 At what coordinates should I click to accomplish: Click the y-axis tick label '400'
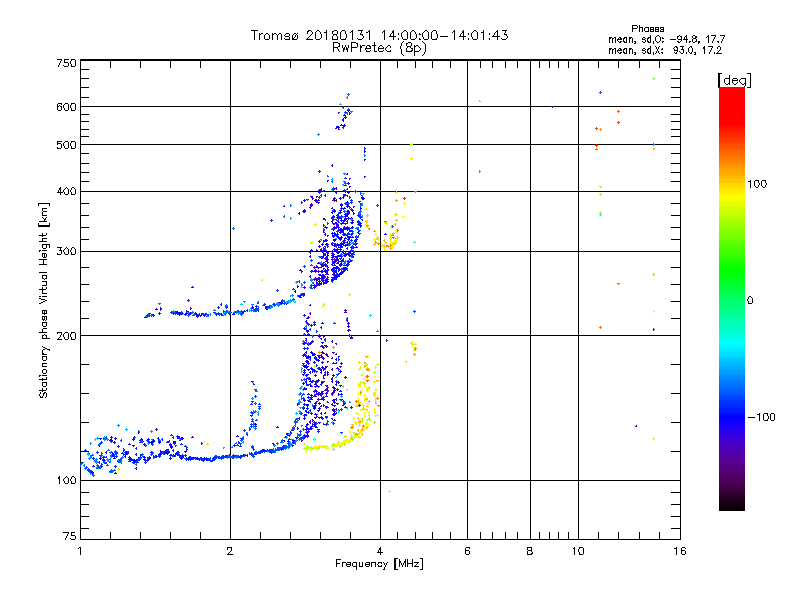(66, 191)
